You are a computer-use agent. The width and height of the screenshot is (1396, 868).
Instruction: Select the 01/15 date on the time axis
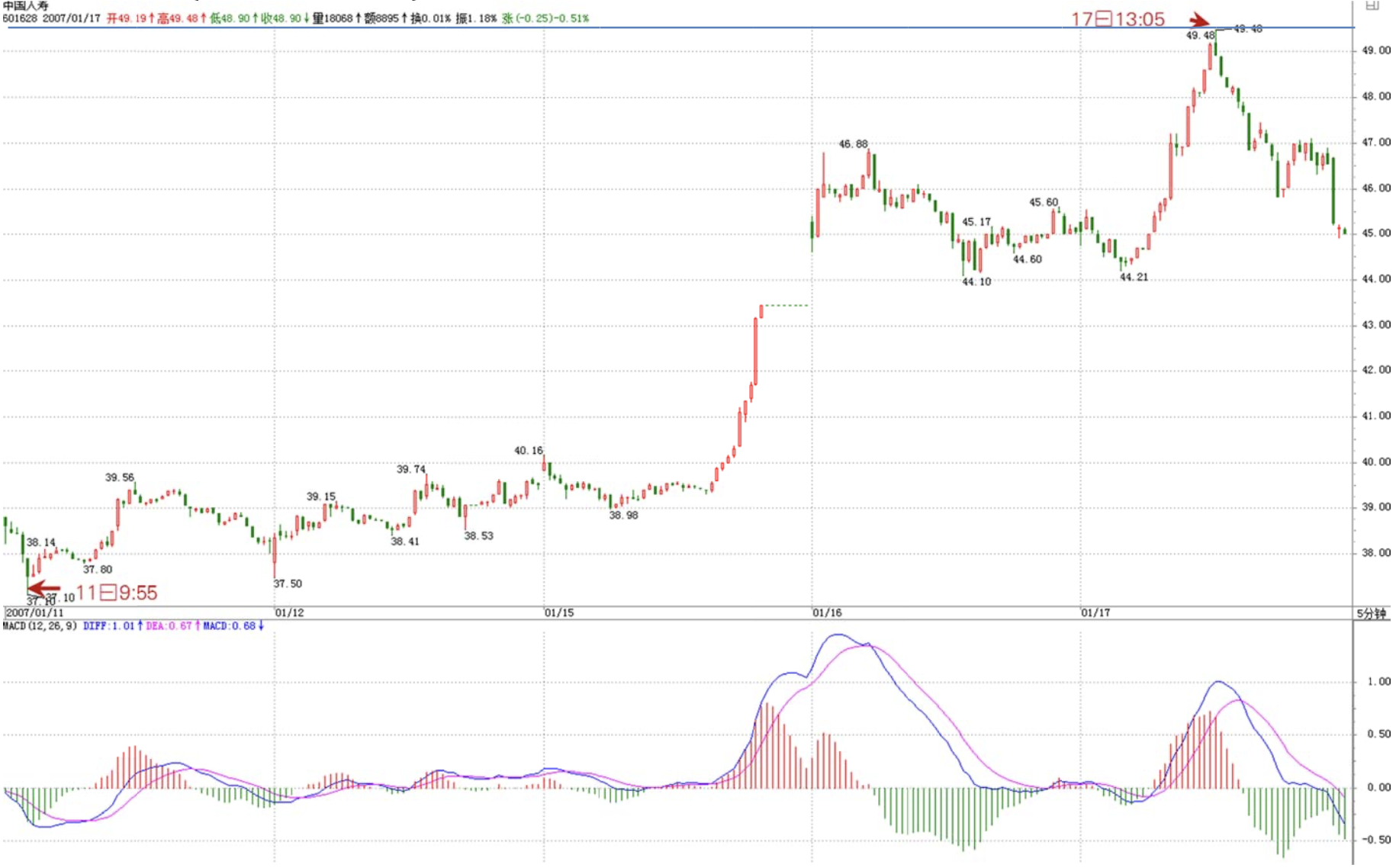coord(558,613)
